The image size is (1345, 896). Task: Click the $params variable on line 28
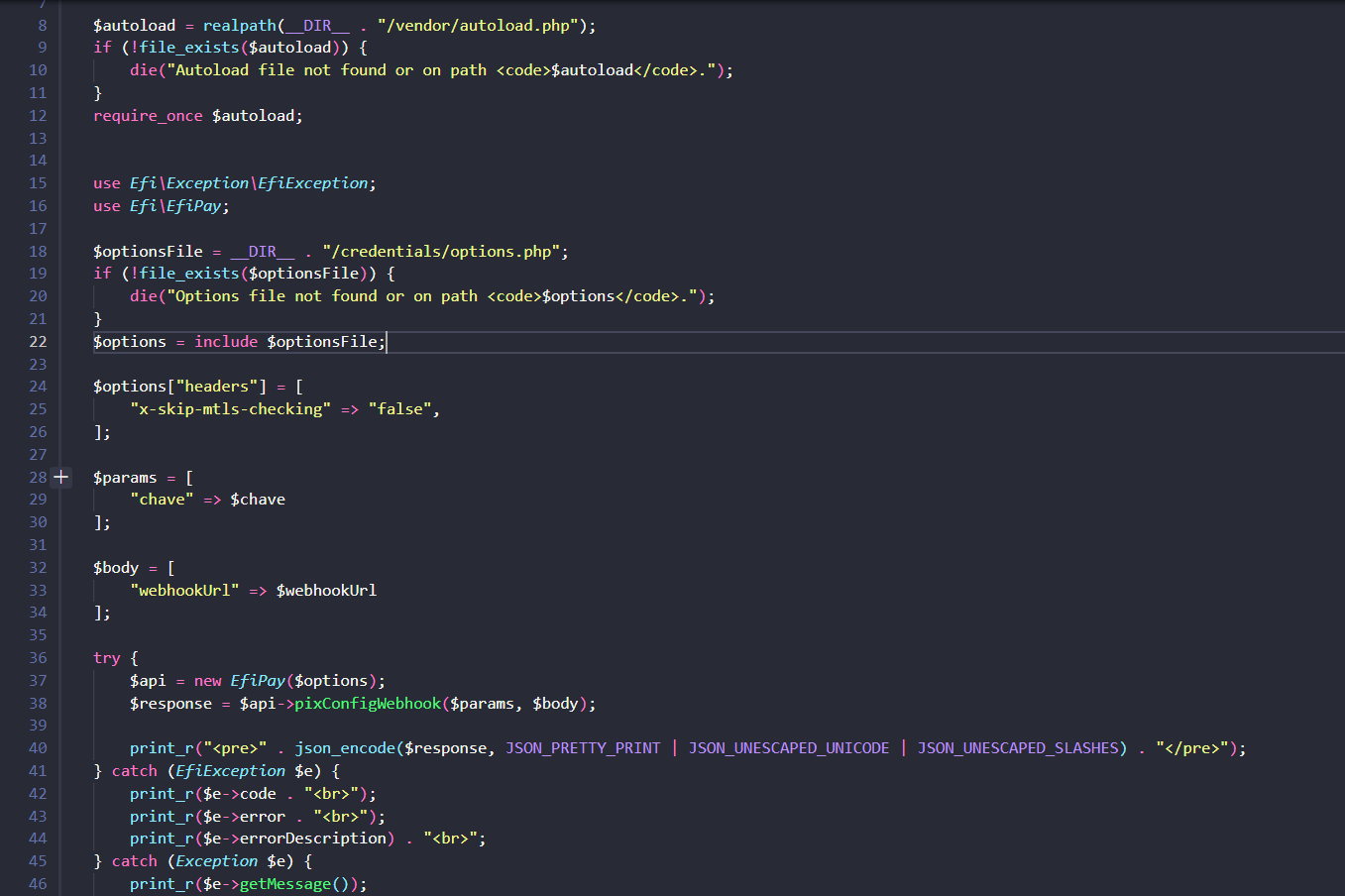pyautogui.click(x=125, y=478)
